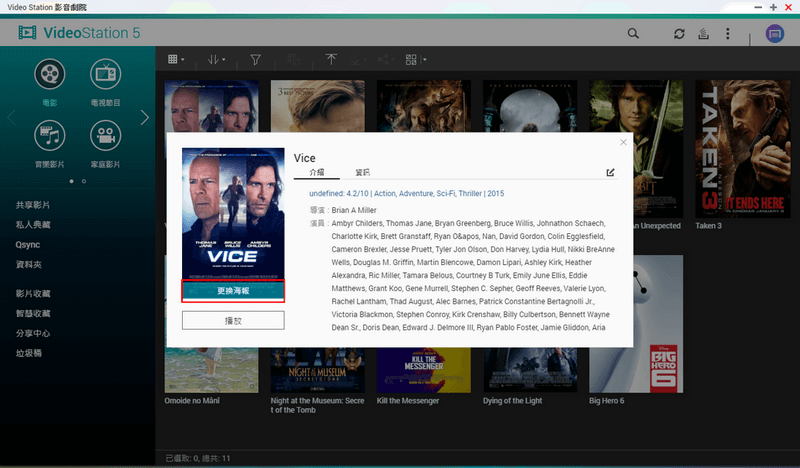Click the 更換海報 change poster button
This screenshot has height=468, width=800.
click(233, 291)
